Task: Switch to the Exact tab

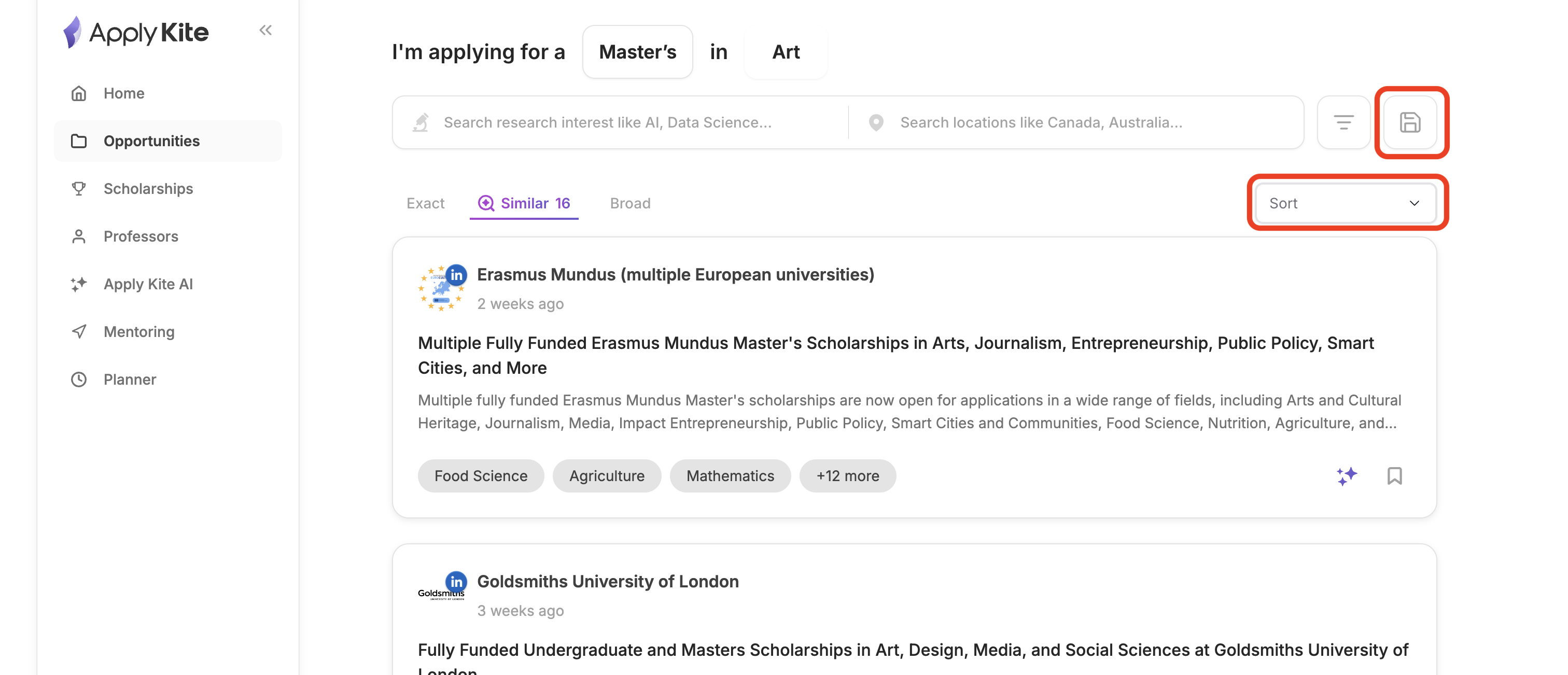Action: [425, 203]
